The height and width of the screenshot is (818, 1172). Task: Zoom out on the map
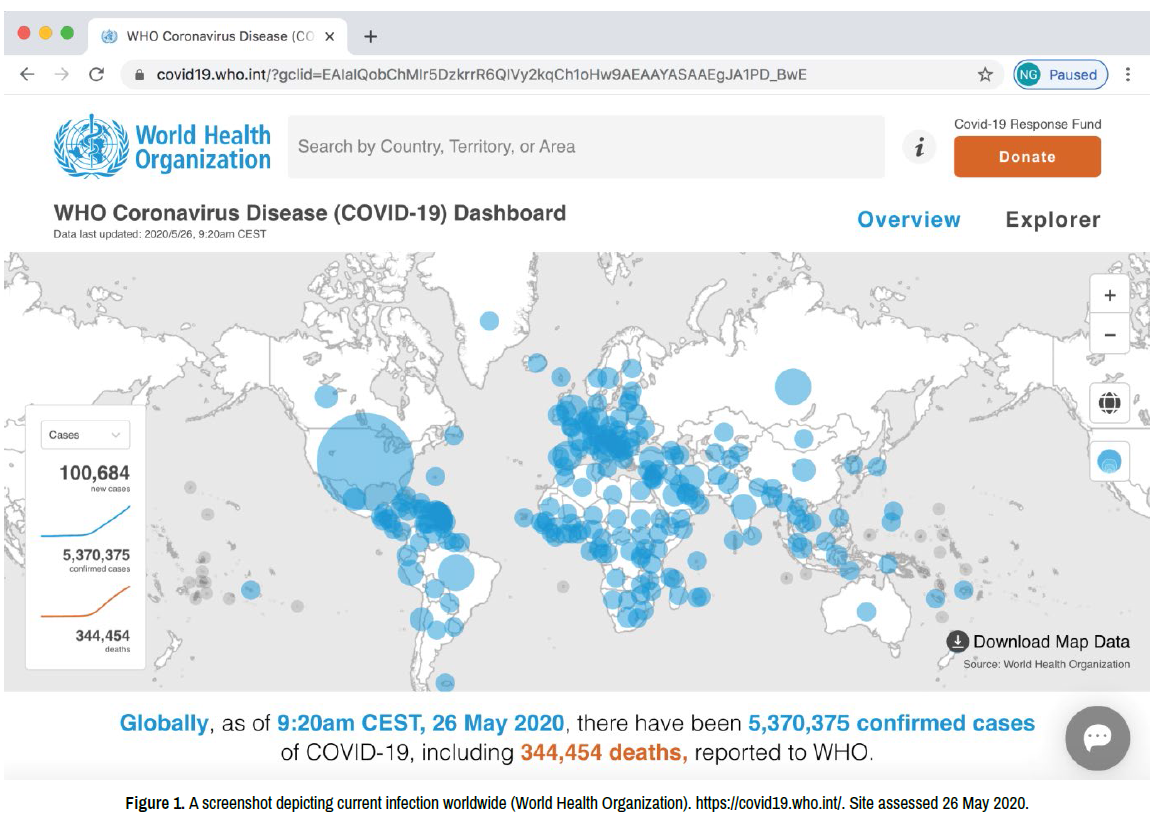click(x=1110, y=335)
